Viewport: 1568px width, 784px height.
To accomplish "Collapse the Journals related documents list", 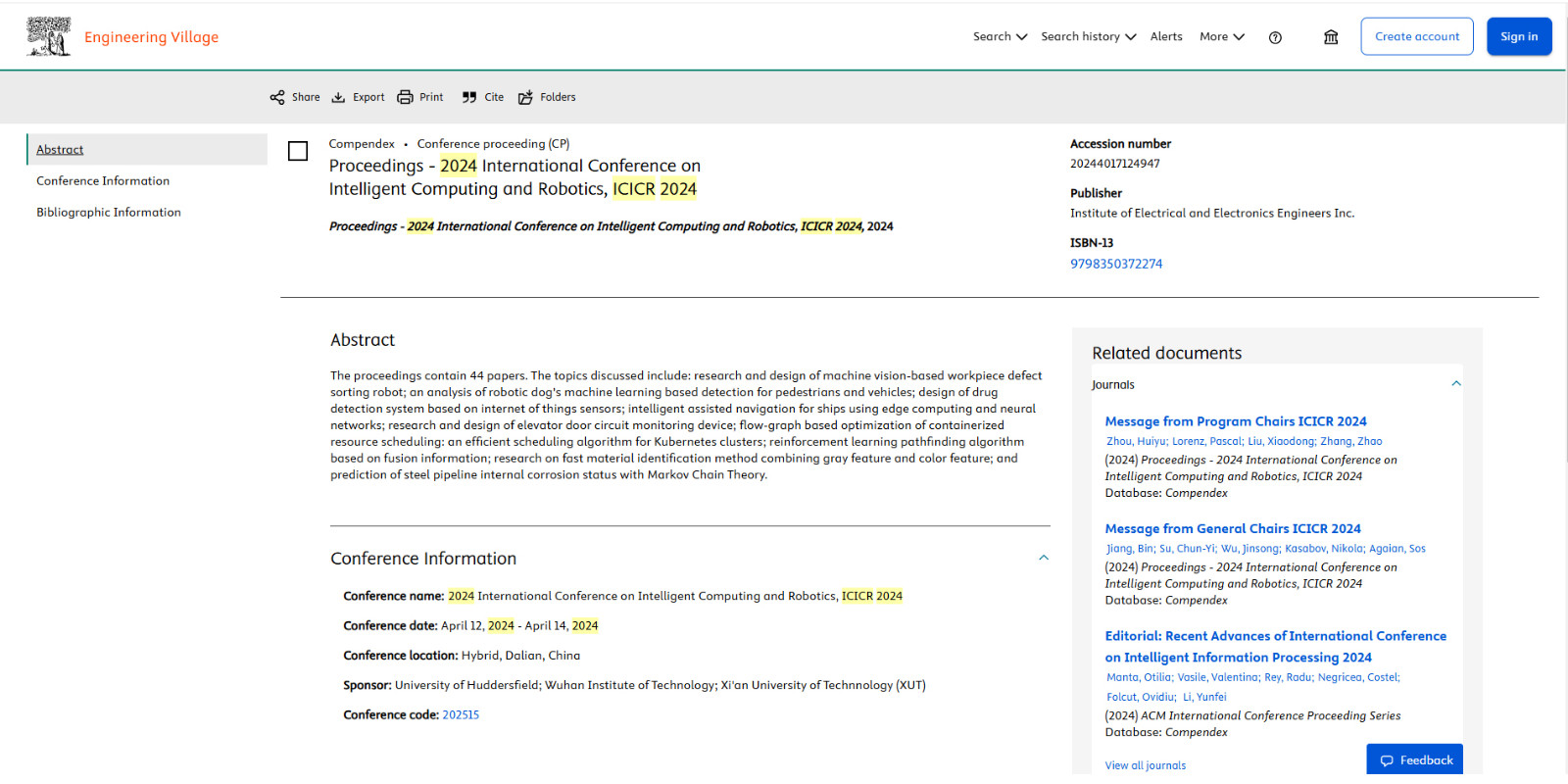I will tap(1456, 384).
